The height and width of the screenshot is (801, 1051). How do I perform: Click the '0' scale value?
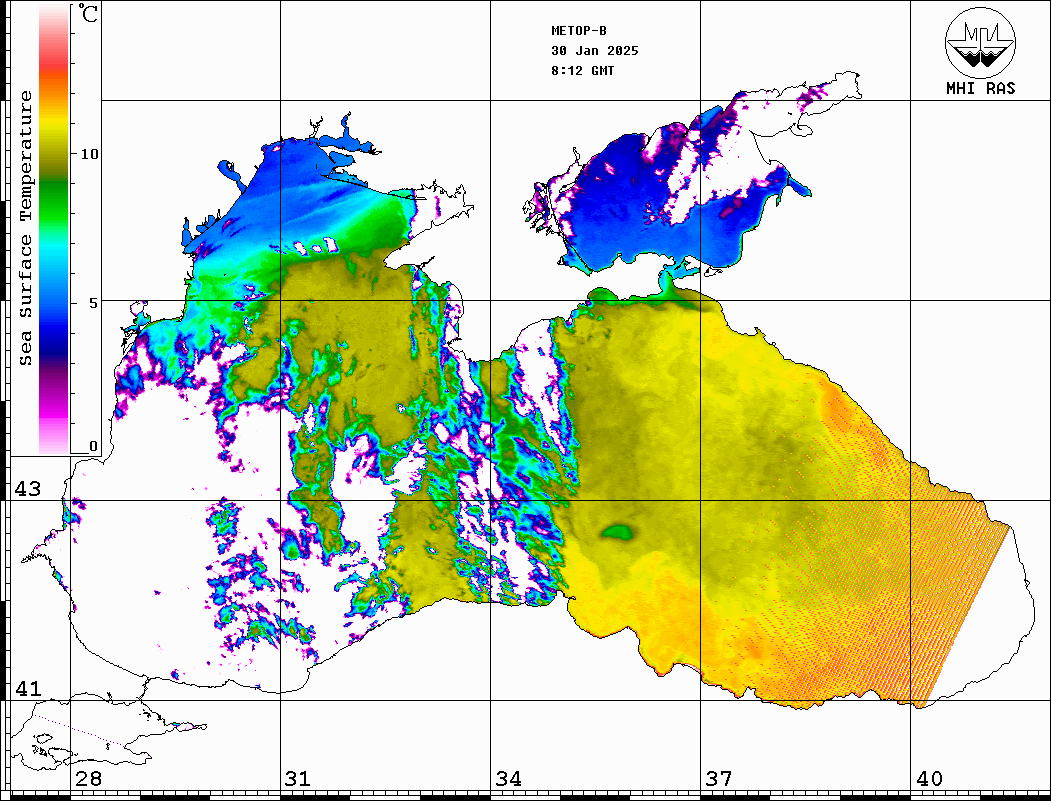93,446
